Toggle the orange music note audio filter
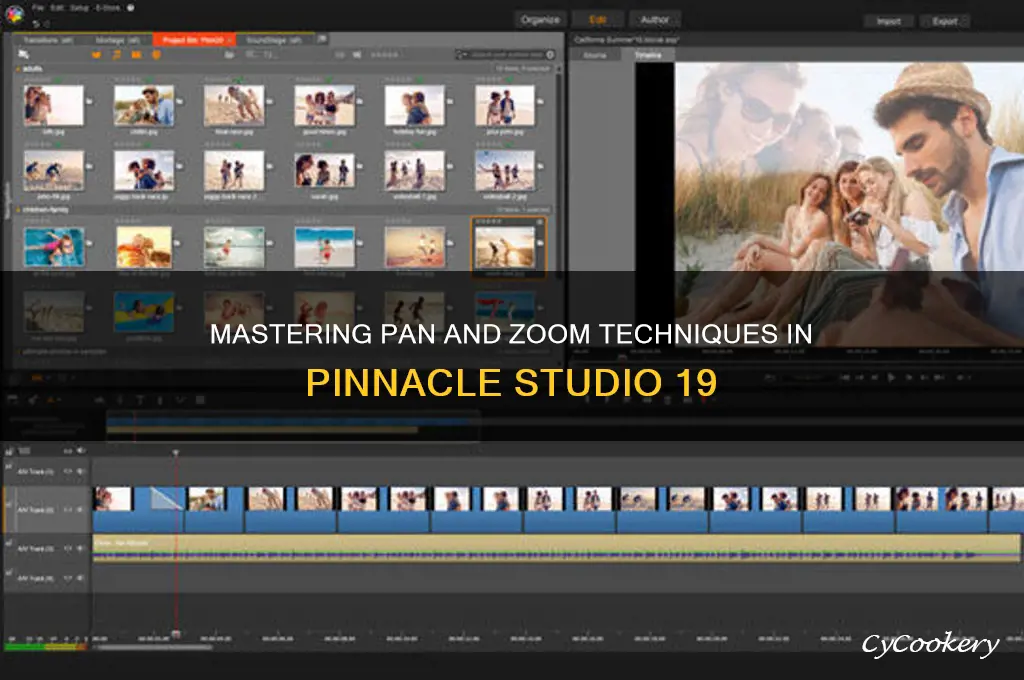 tap(116, 55)
